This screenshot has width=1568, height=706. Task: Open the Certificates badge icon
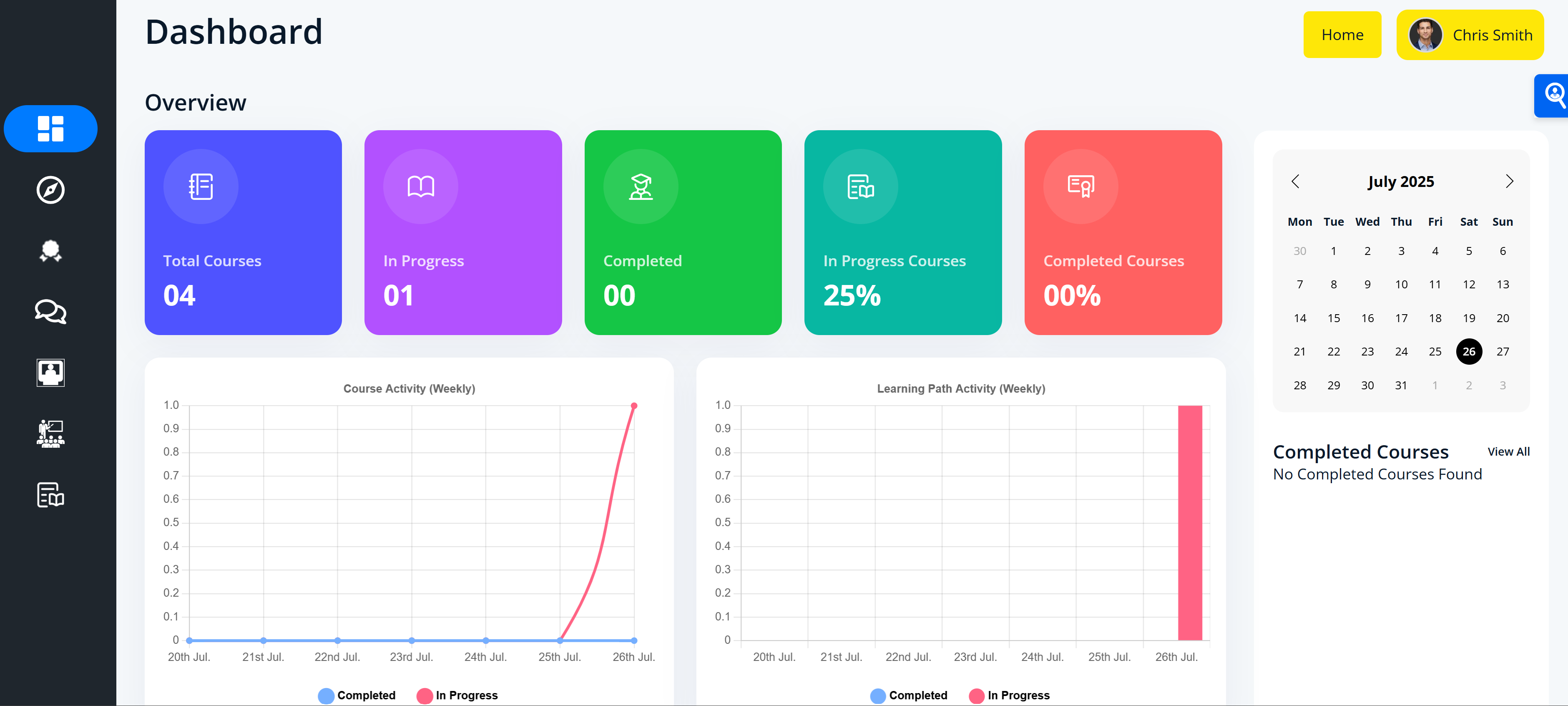[50, 250]
